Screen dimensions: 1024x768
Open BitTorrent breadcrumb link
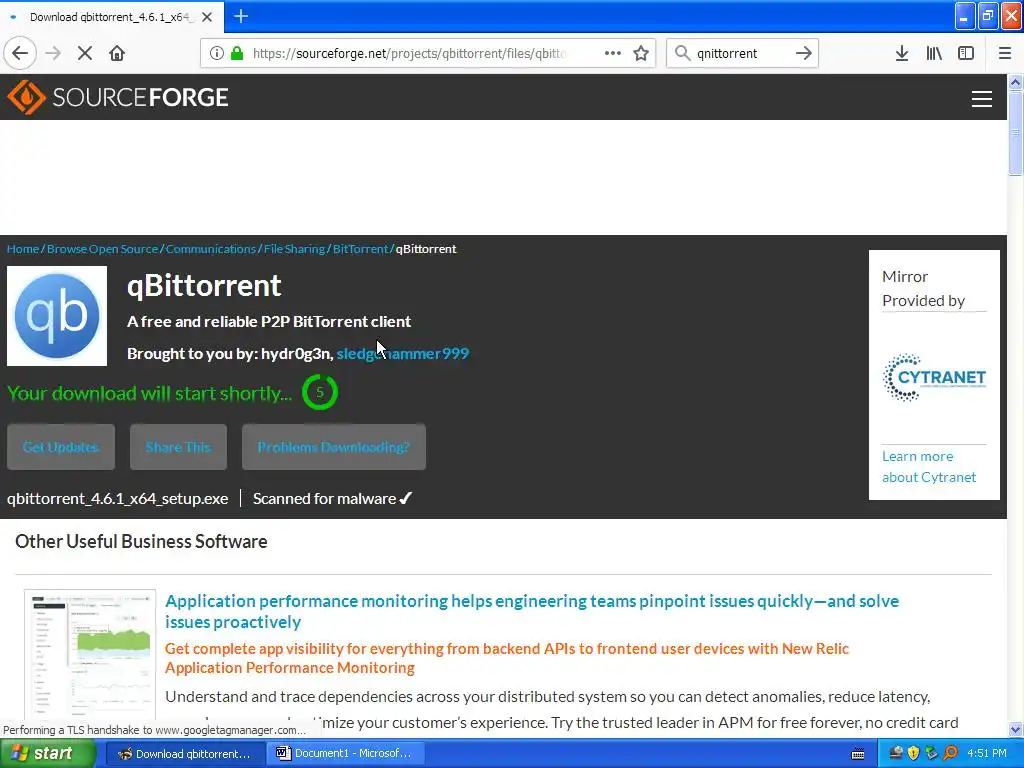pyautogui.click(x=360, y=249)
